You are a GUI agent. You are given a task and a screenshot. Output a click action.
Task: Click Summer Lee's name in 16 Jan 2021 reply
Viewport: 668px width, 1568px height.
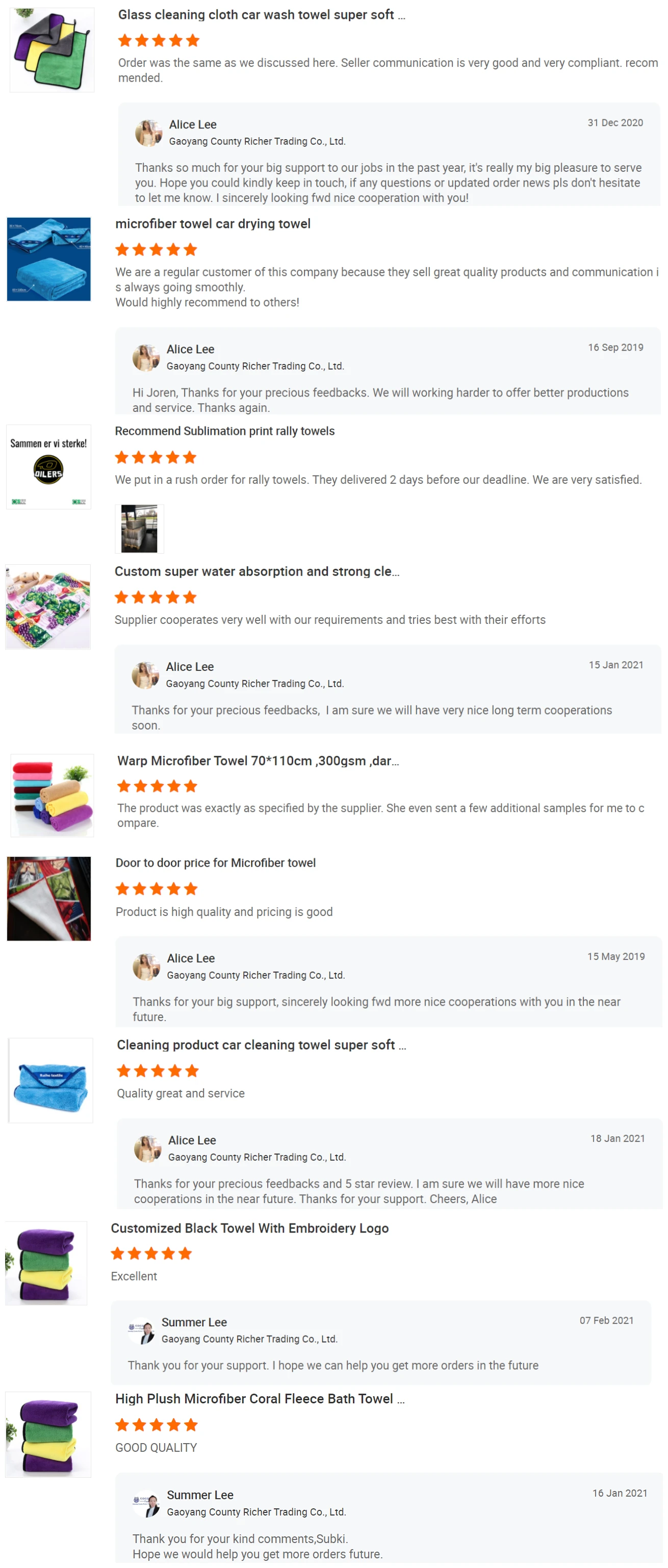(200, 1495)
